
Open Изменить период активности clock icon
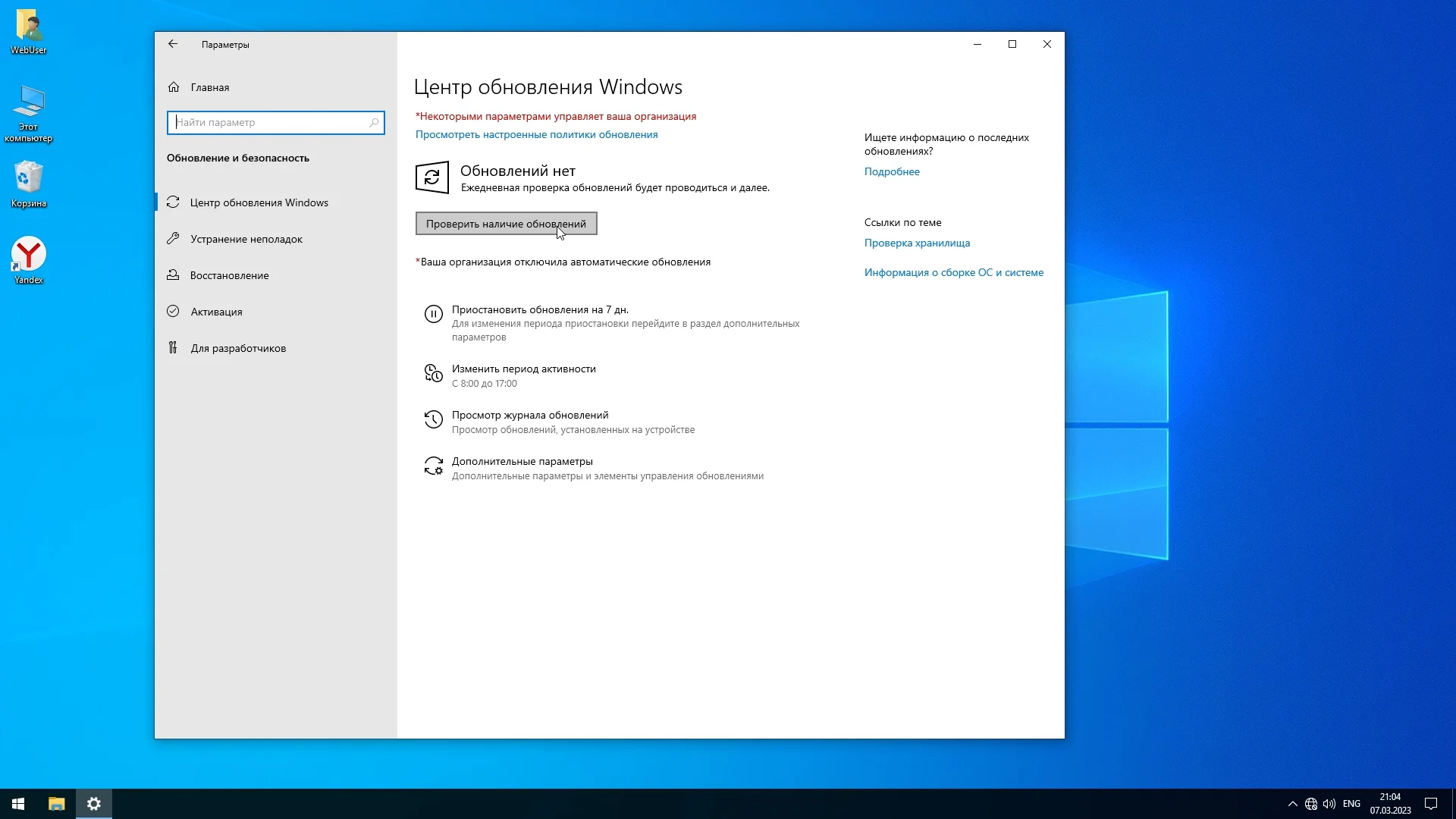pyautogui.click(x=433, y=373)
